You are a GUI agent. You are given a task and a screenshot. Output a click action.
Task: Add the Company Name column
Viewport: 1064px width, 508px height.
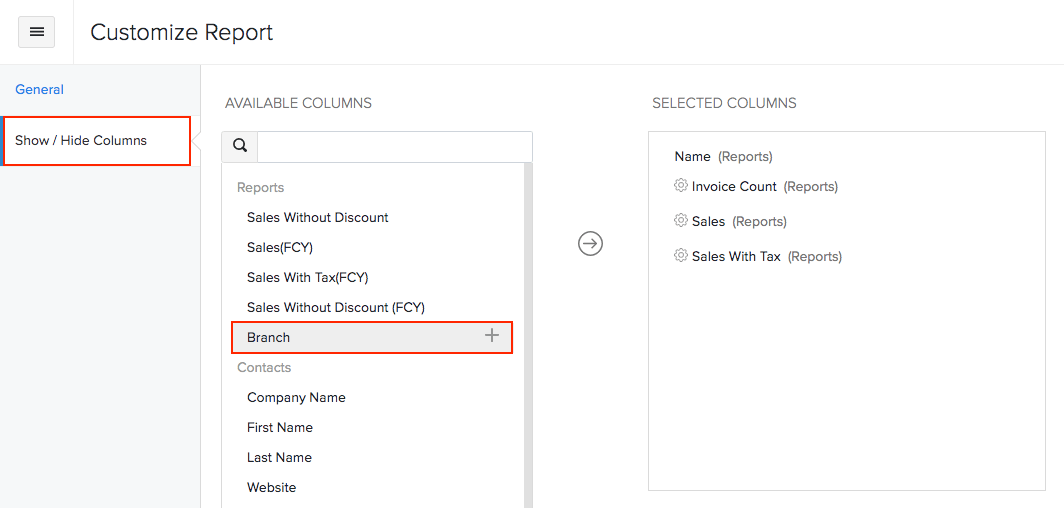tap(296, 397)
